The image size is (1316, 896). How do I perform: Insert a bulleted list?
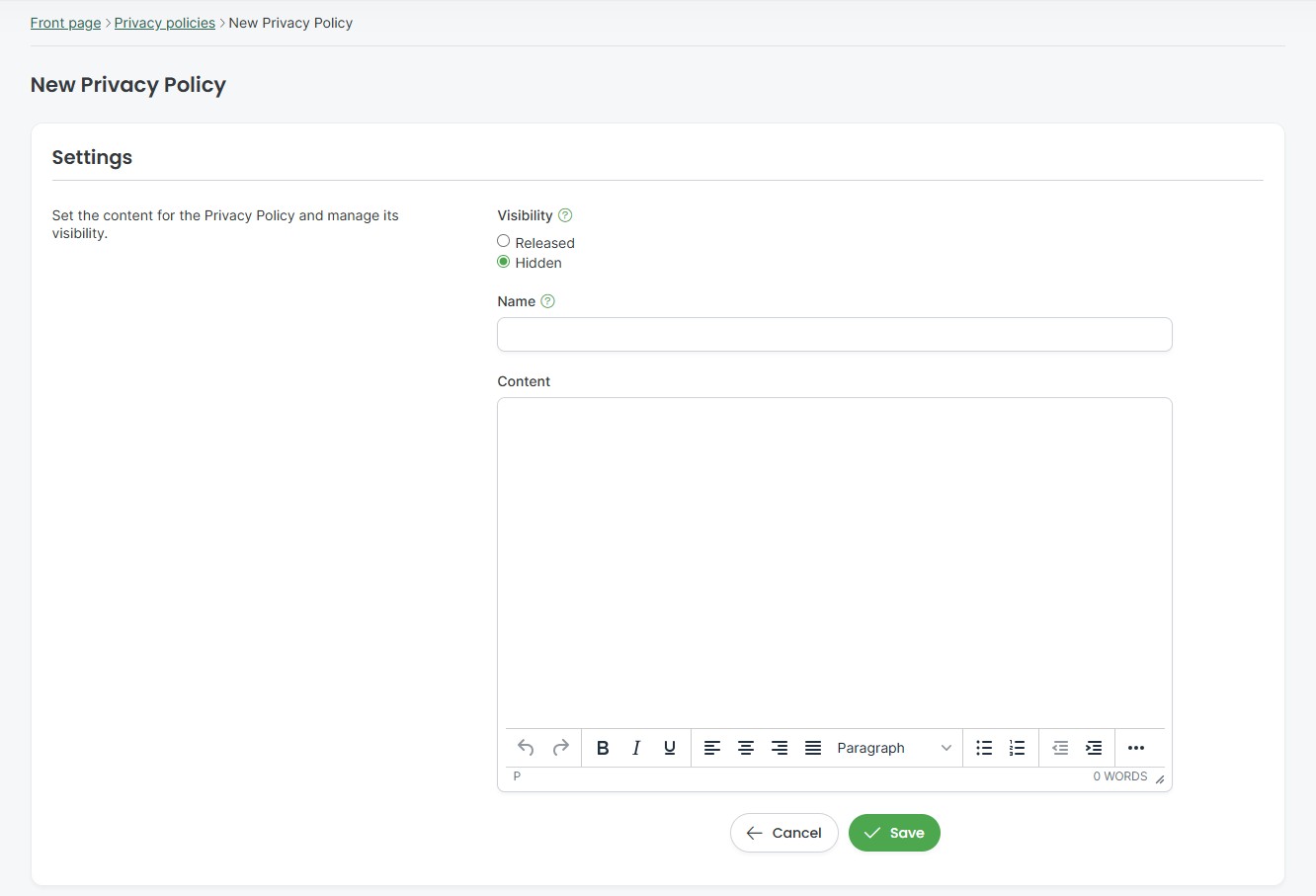point(984,748)
